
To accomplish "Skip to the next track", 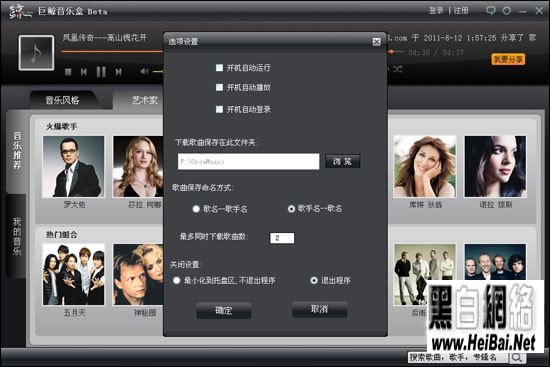I will [x=119, y=72].
